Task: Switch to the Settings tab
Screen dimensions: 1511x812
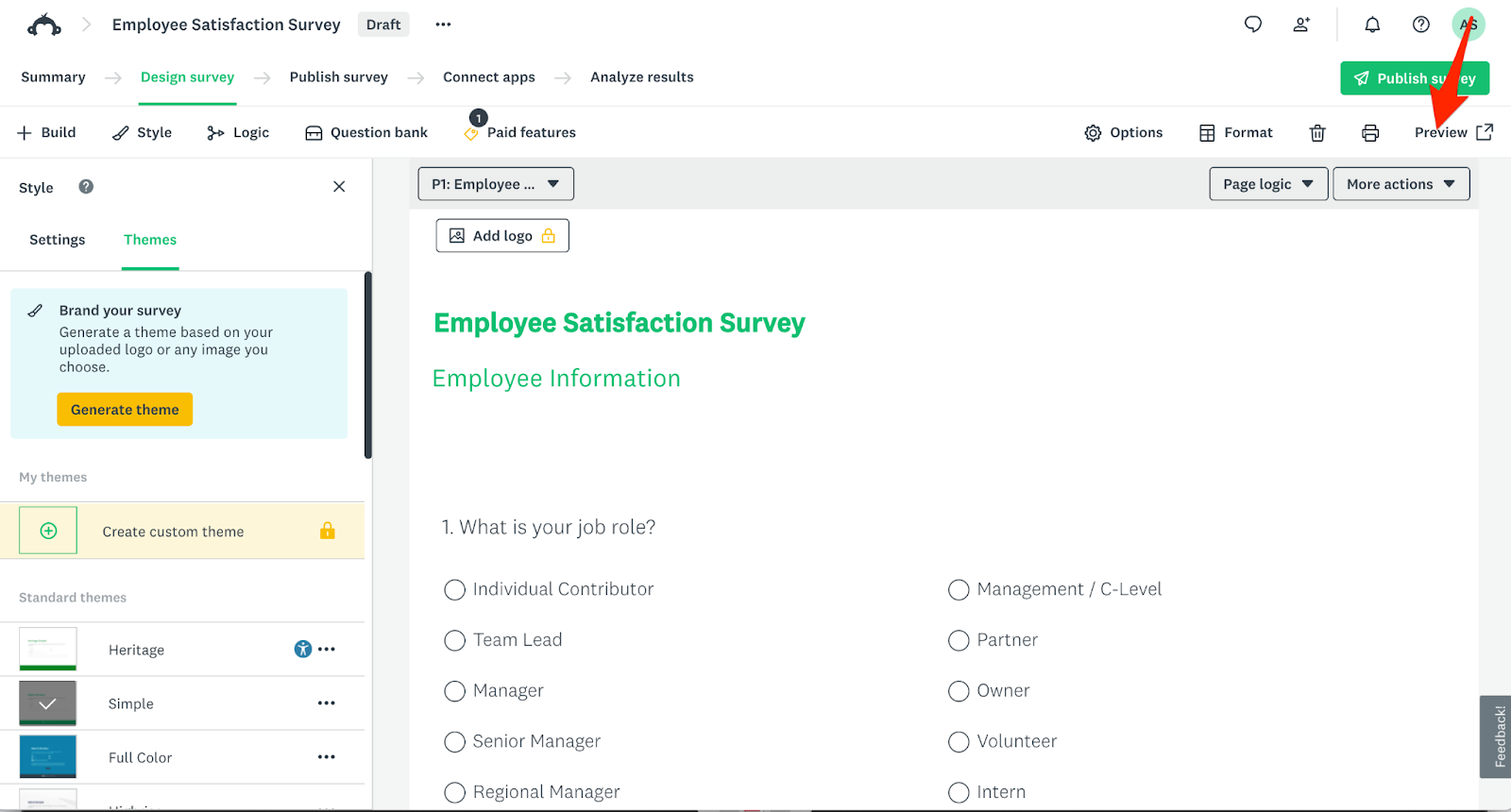Action: 58,240
